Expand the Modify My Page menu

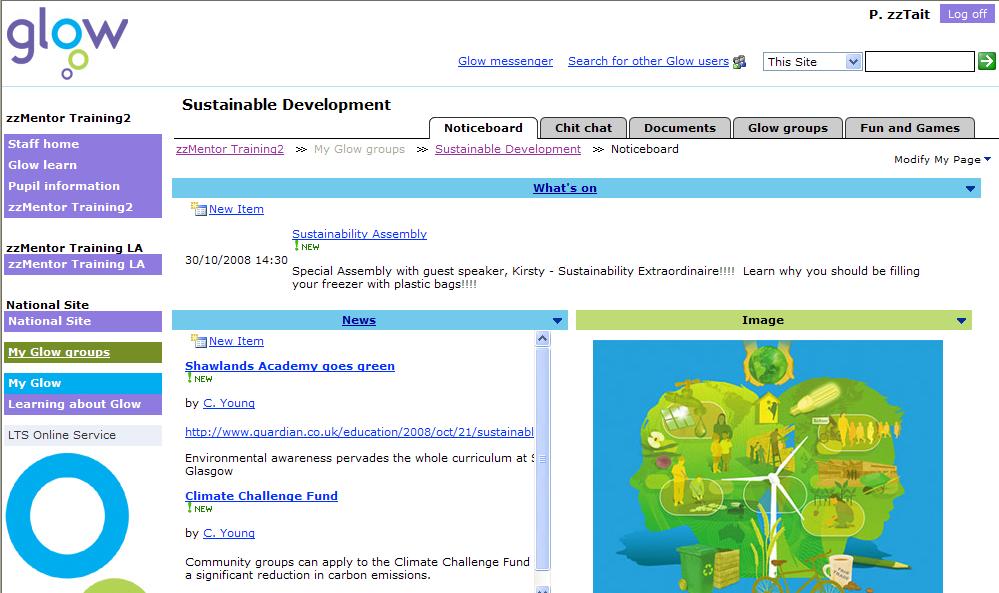tap(942, 159)
